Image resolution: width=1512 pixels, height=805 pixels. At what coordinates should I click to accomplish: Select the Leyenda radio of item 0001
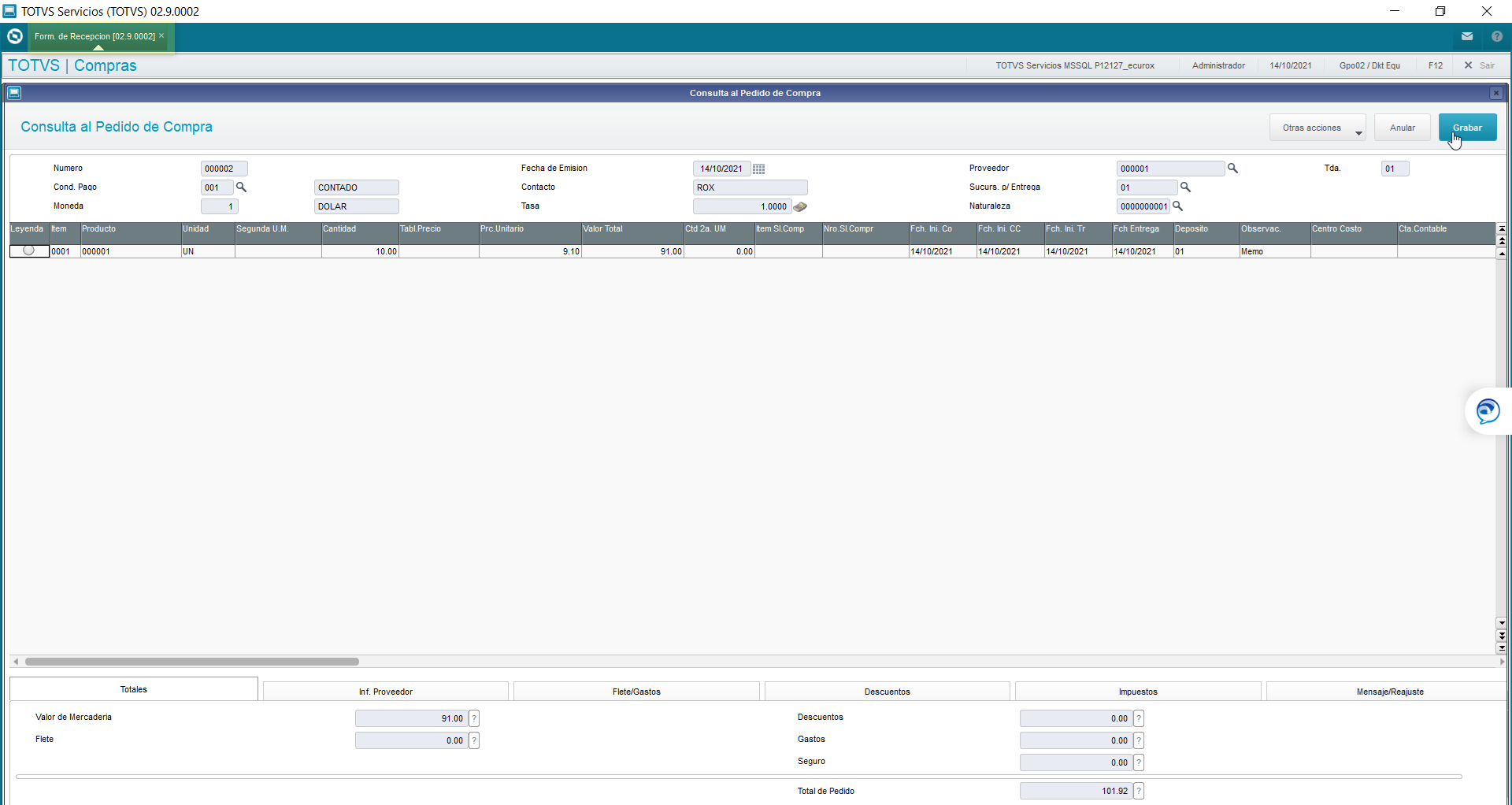pyautogui.click(x=28, y=250)
